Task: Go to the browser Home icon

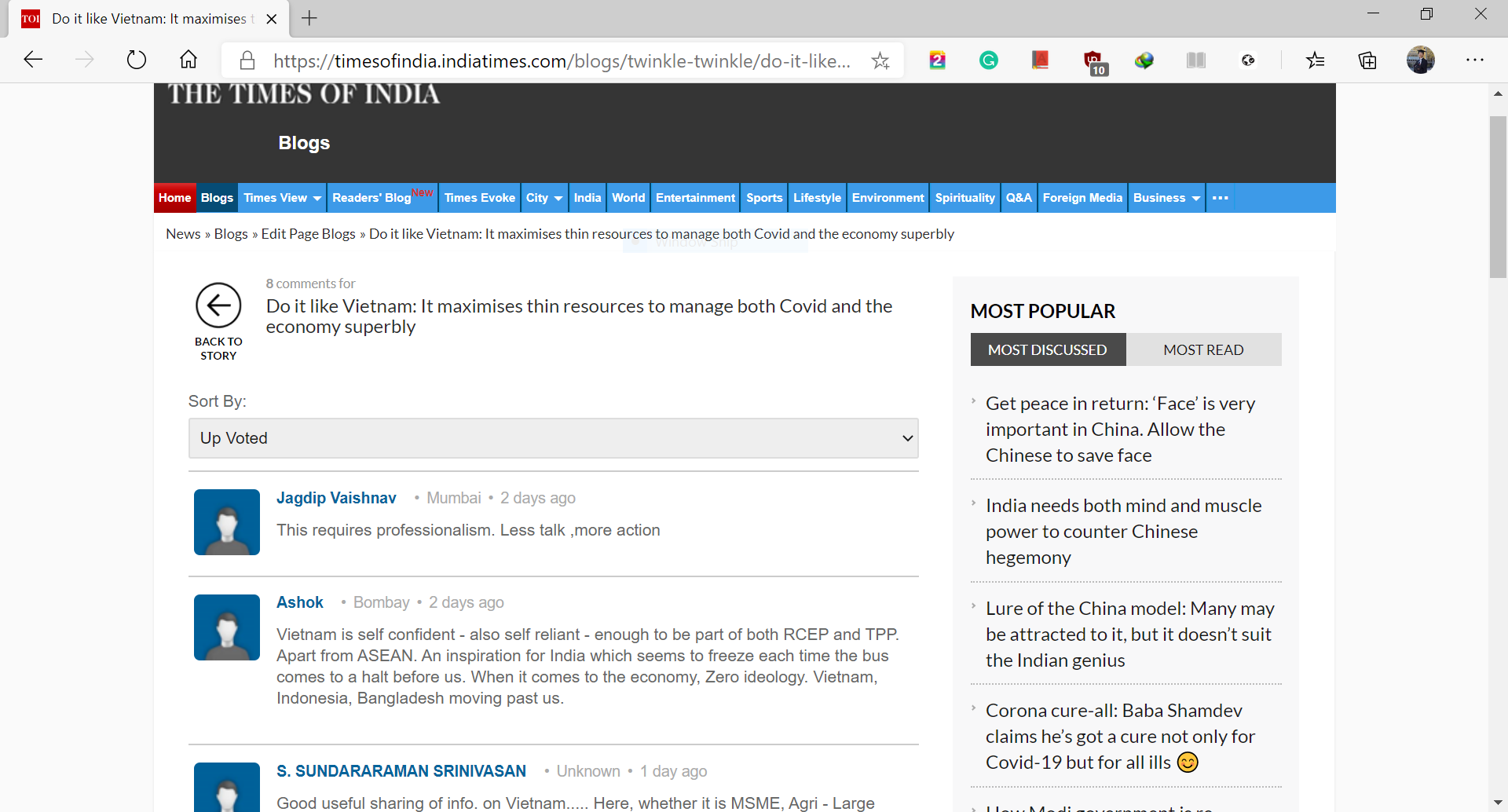Action: pos(188,60)
